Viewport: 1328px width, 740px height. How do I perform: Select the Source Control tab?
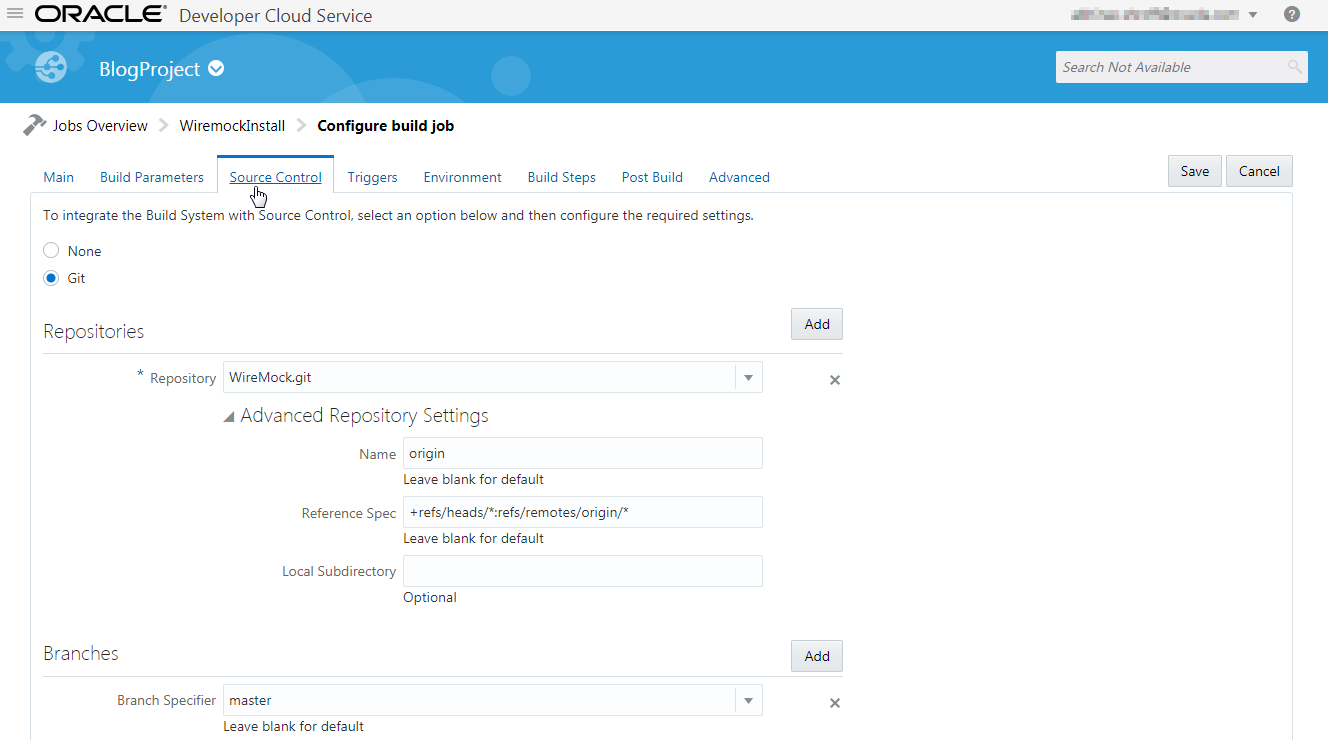point(276,177)
